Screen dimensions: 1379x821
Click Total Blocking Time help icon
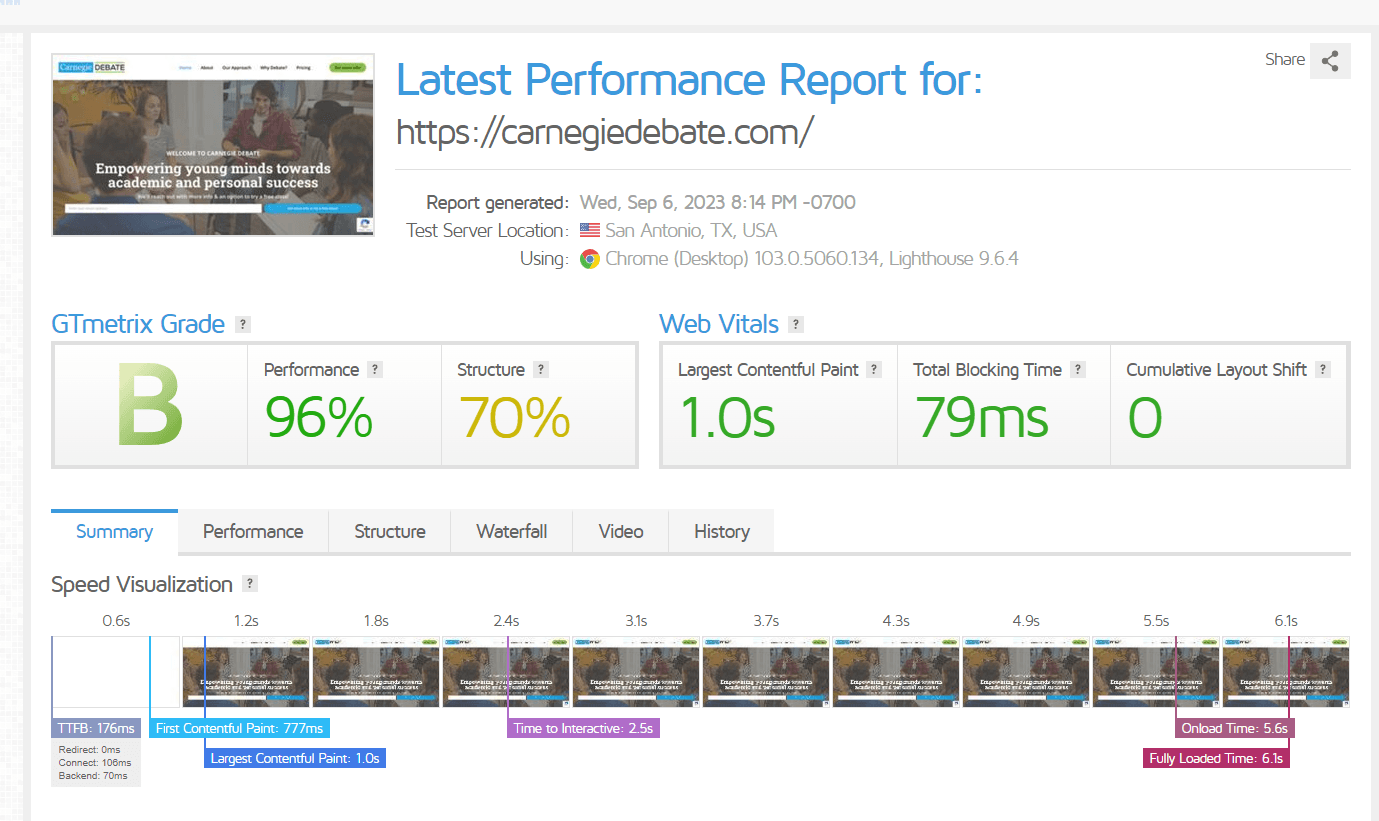[1078, 369]
